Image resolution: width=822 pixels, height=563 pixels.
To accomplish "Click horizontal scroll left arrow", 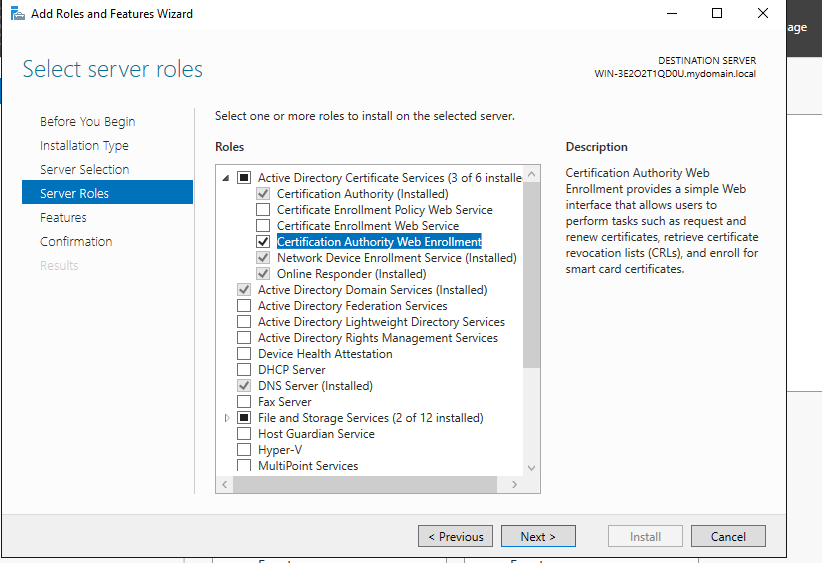I will [x=224, y=484].
